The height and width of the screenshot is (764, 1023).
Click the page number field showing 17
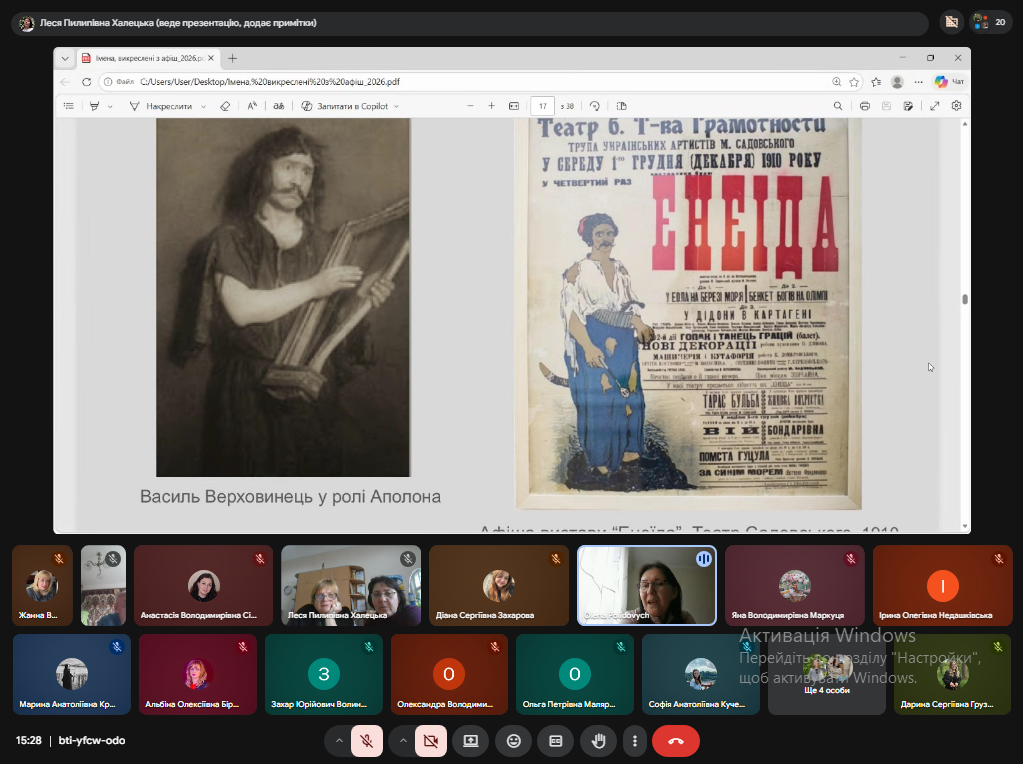point(543,106)
